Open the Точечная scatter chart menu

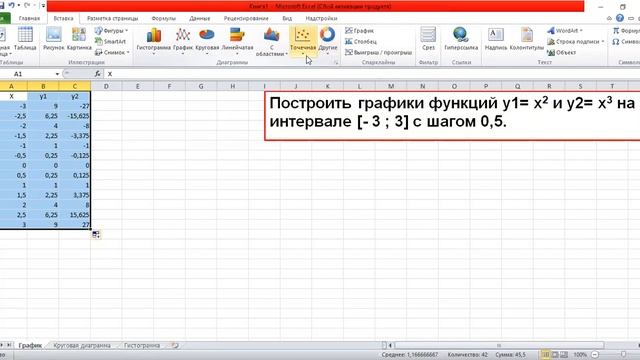303,42
